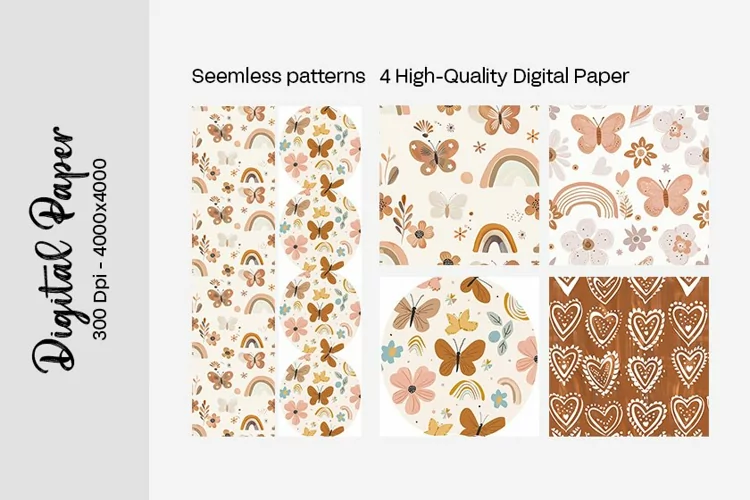Viewport: 750px width, 500px height.
Task: Click the top circle in stacked circles strip
Action: [320, 144]
